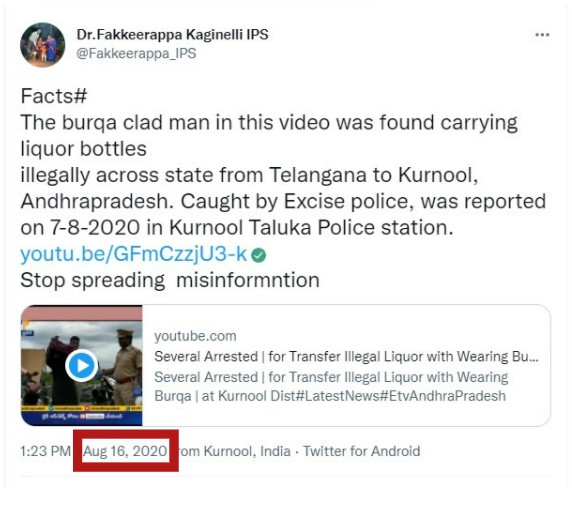Click the youtube.com domain in card
The image size is (572, 523).
click(x=195, y=336)
